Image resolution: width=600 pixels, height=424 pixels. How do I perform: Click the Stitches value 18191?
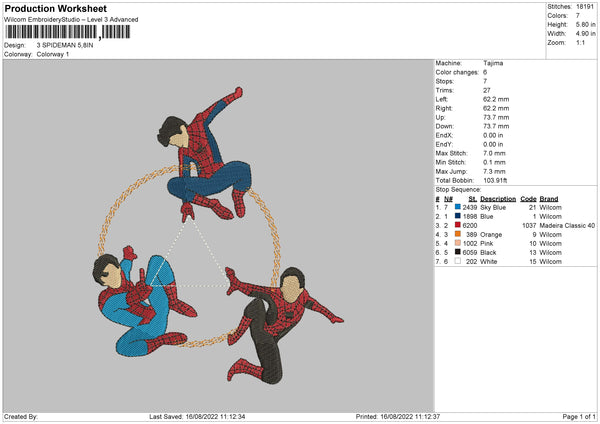click(585, 7)
